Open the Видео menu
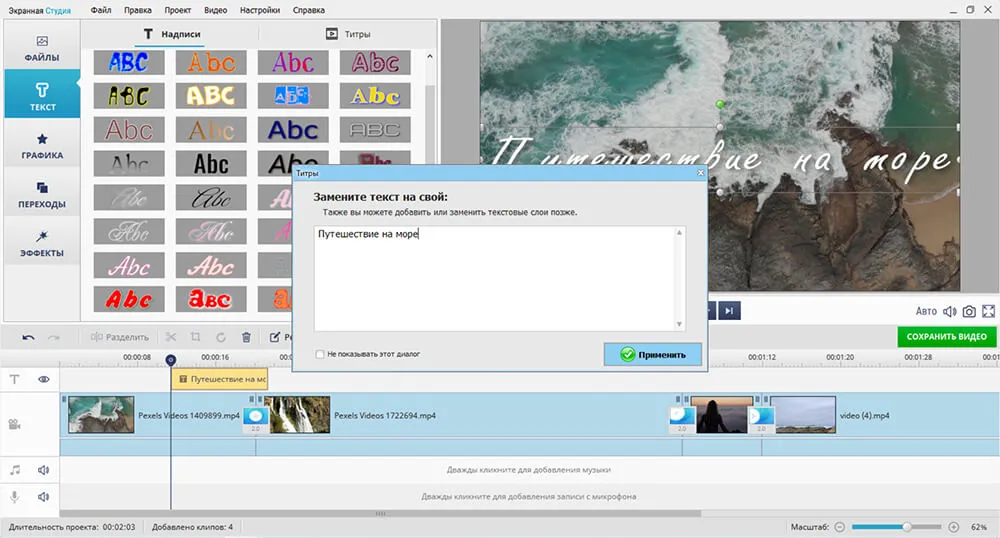 coord(216,10)
